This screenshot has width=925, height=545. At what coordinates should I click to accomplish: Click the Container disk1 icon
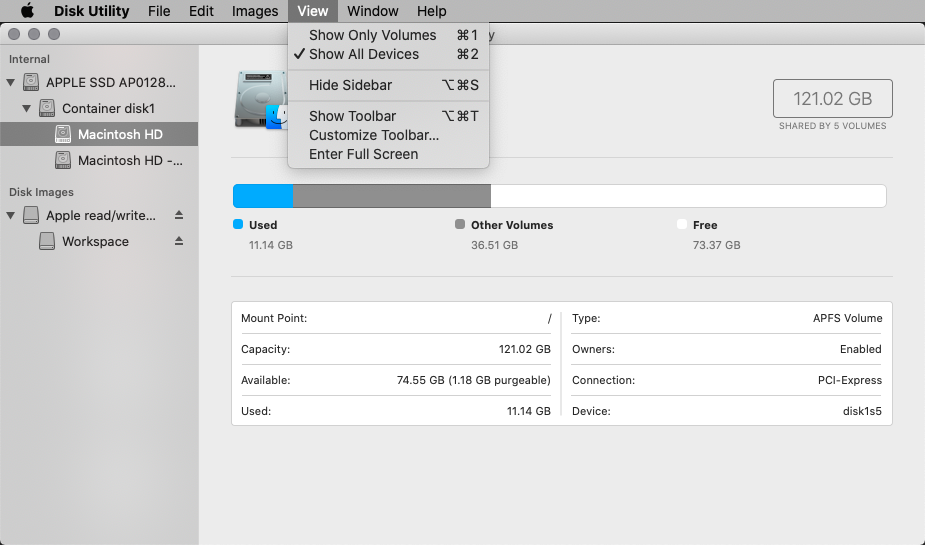coord(47,108)
